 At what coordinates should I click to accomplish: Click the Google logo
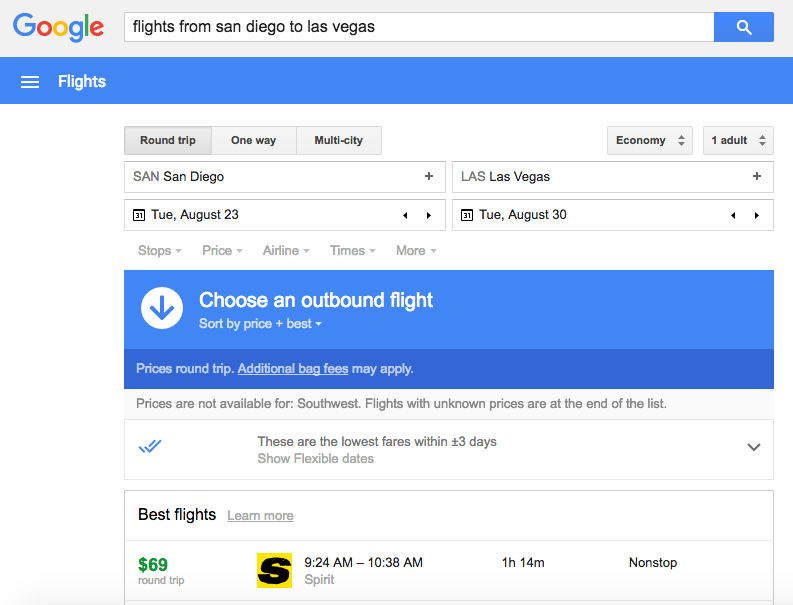tap(58, 27)
